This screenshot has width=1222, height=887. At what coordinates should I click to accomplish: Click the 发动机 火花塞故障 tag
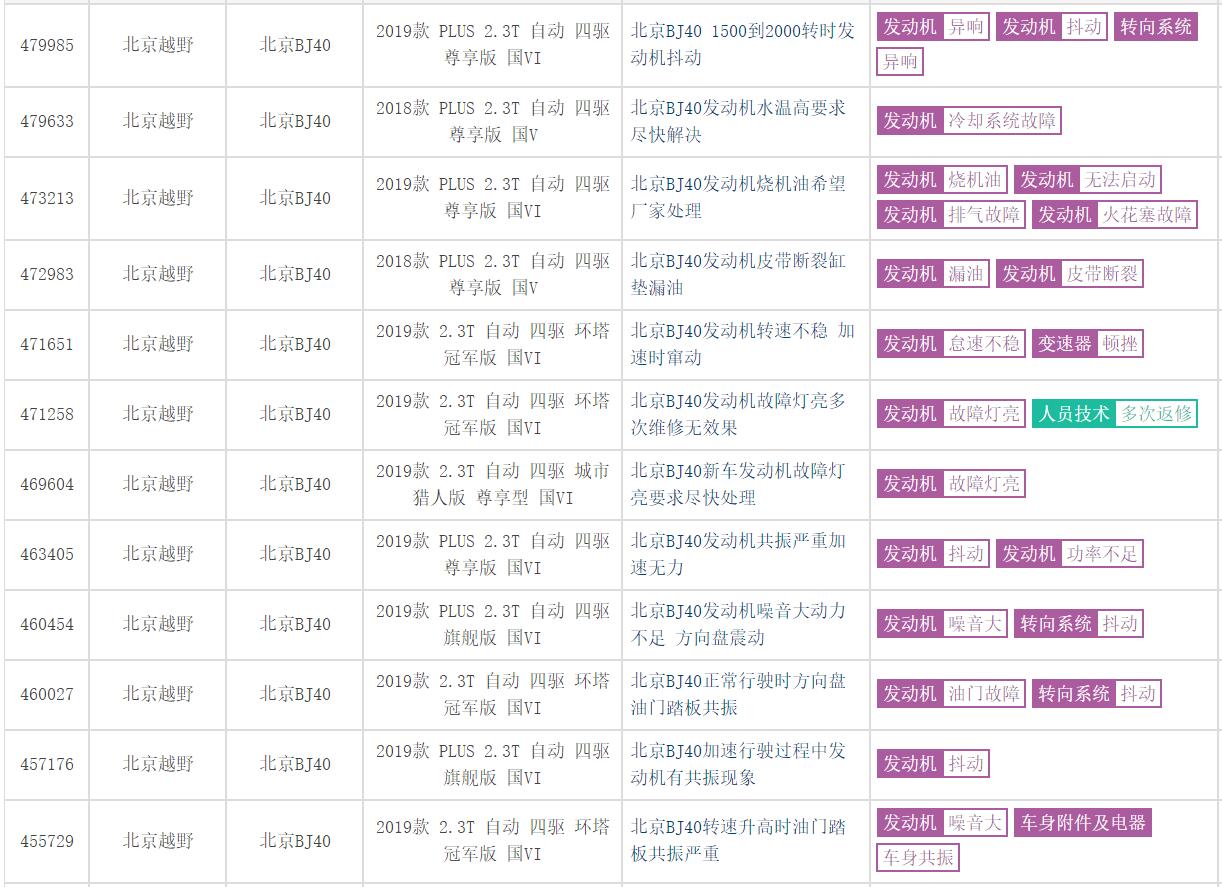[x=1115, y=214]
